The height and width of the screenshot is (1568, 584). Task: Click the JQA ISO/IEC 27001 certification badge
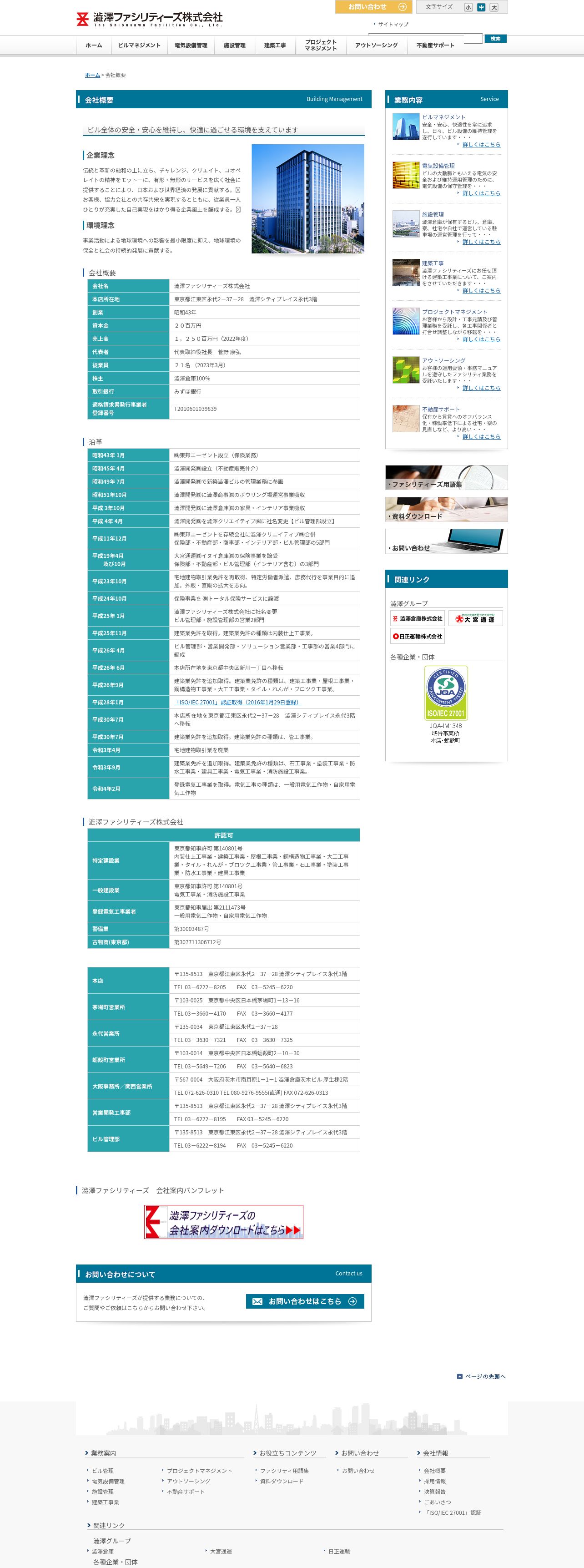point(446,693)
